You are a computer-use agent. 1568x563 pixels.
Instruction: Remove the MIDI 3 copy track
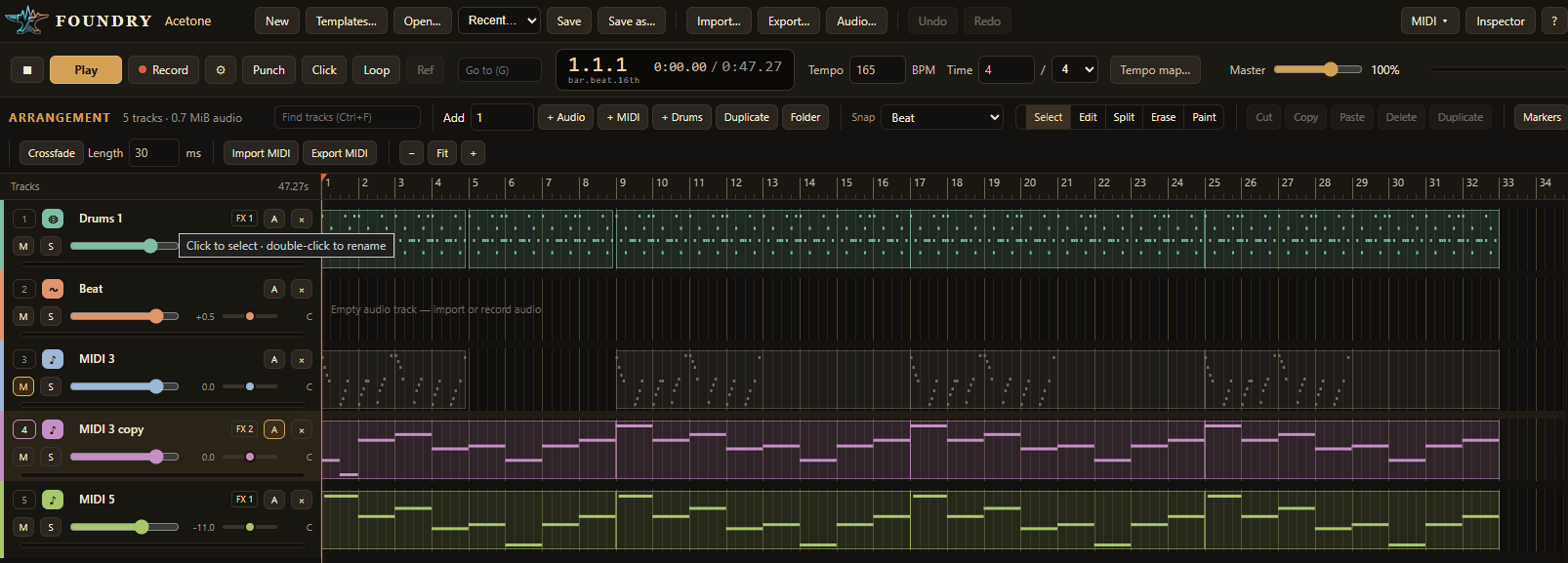[x=302, y=429]
